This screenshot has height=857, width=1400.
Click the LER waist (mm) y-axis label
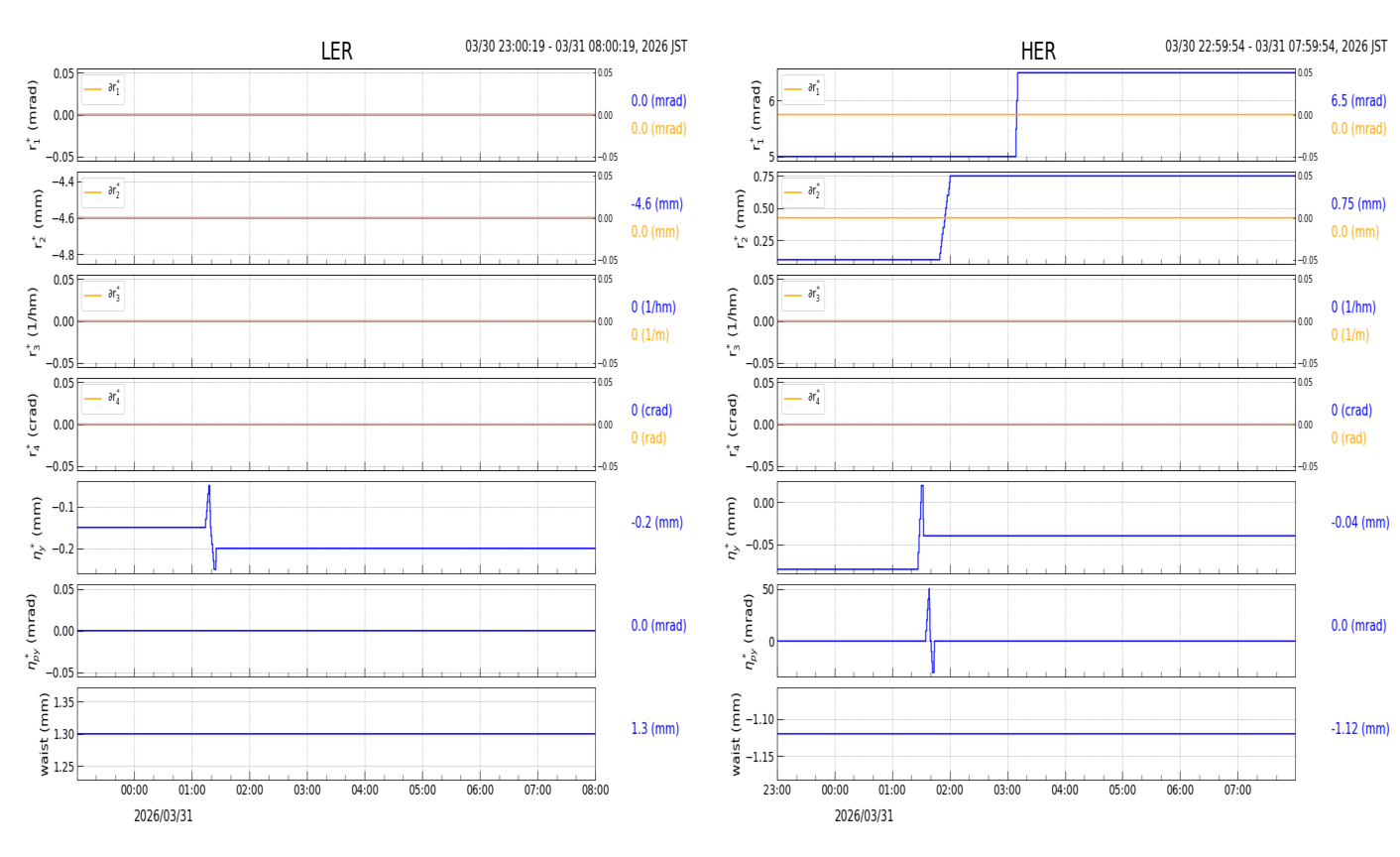coord(45,734)
